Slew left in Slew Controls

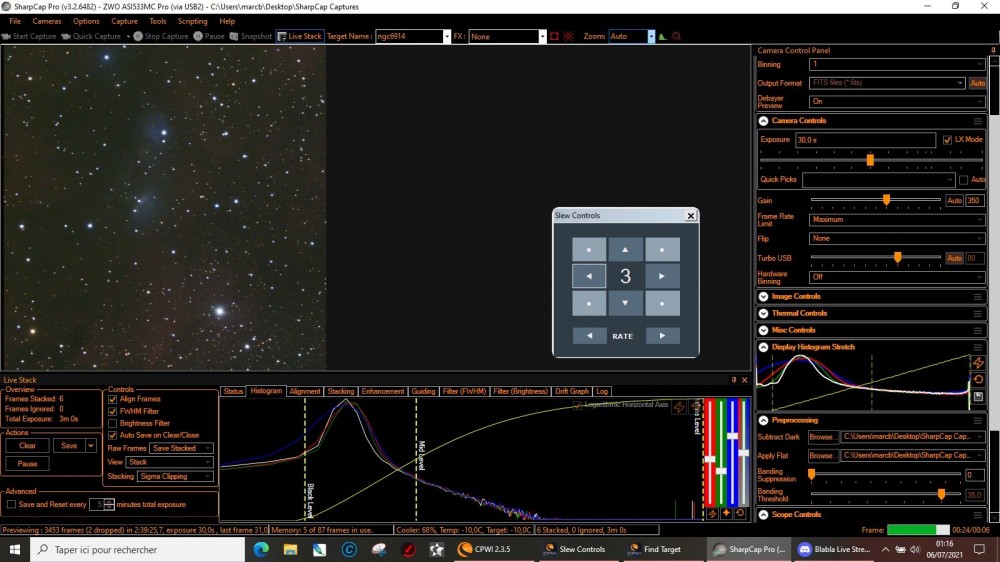[x=589, y=276]
